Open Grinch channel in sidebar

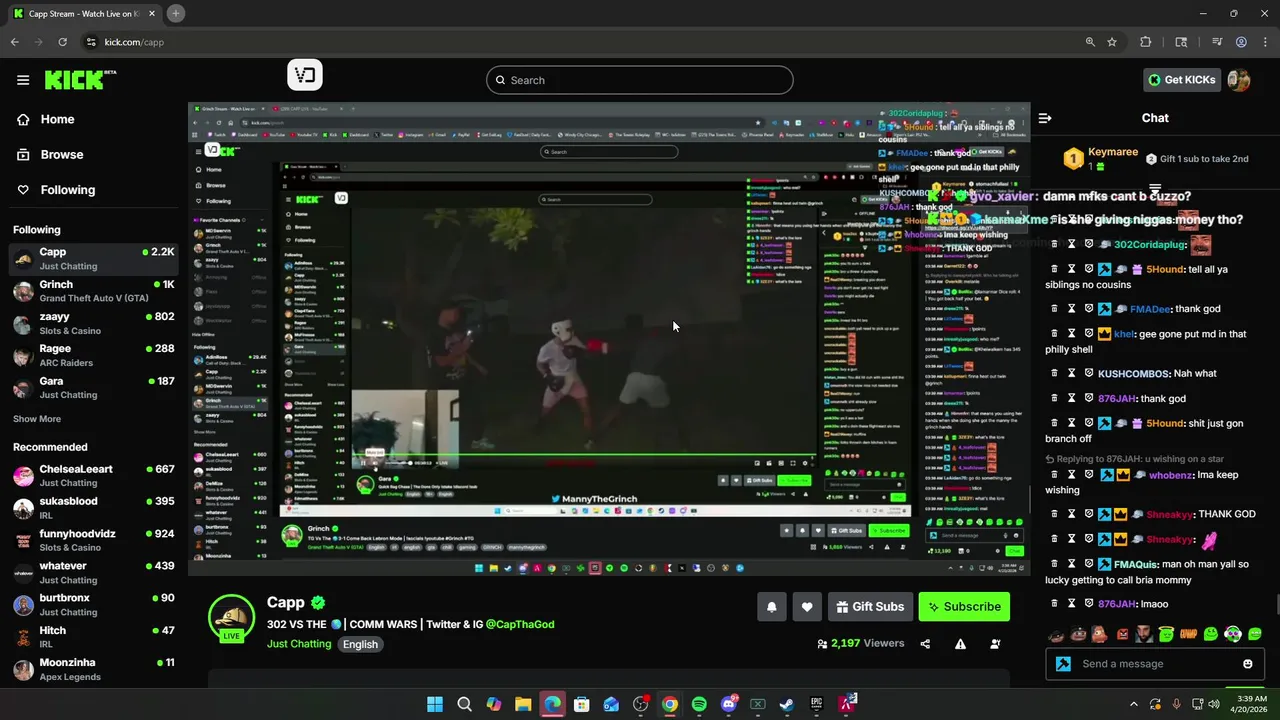coord(94,291)
